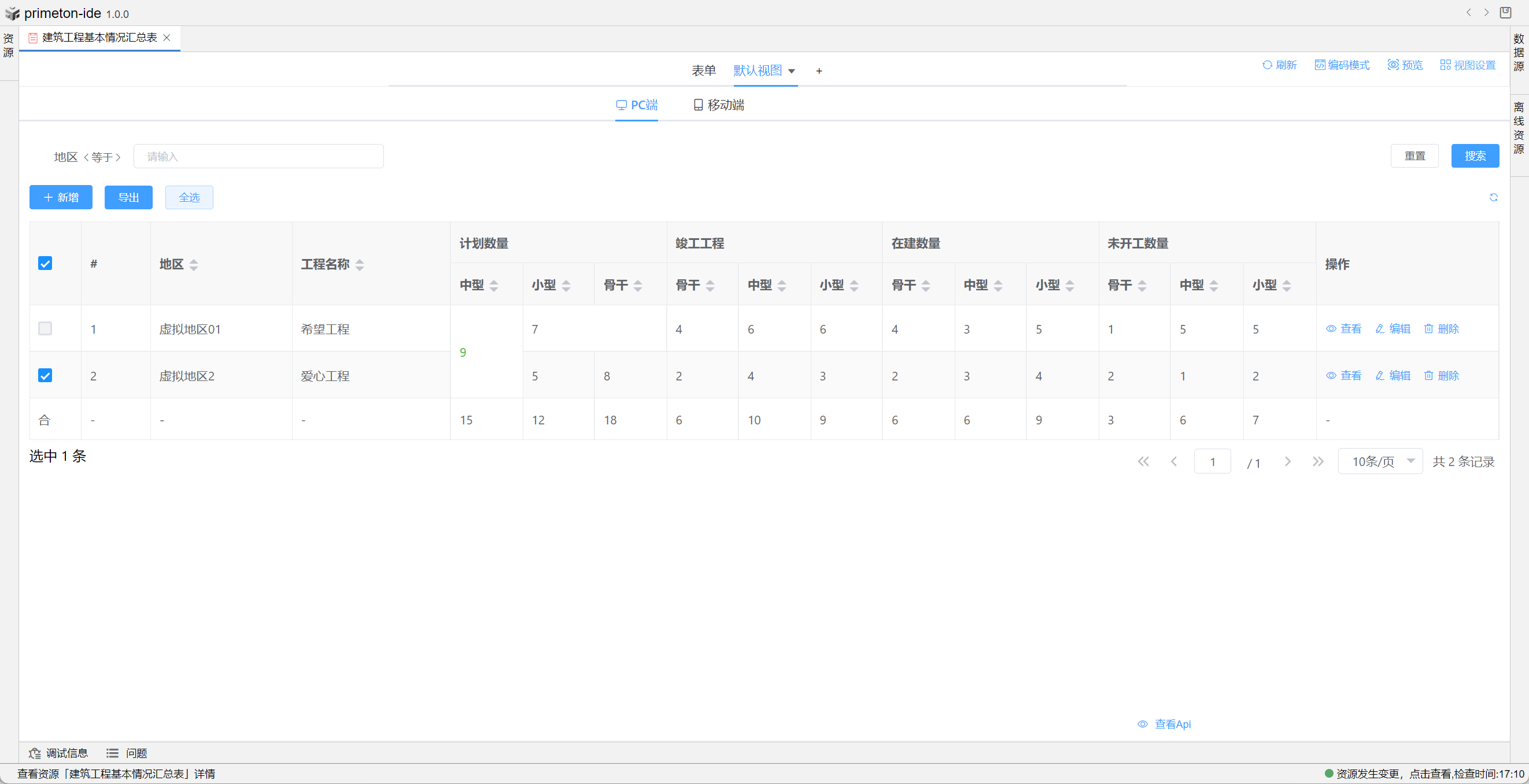Open the 10条/页 page size dropdown
1529x784 pixels.
point(1380,461)
